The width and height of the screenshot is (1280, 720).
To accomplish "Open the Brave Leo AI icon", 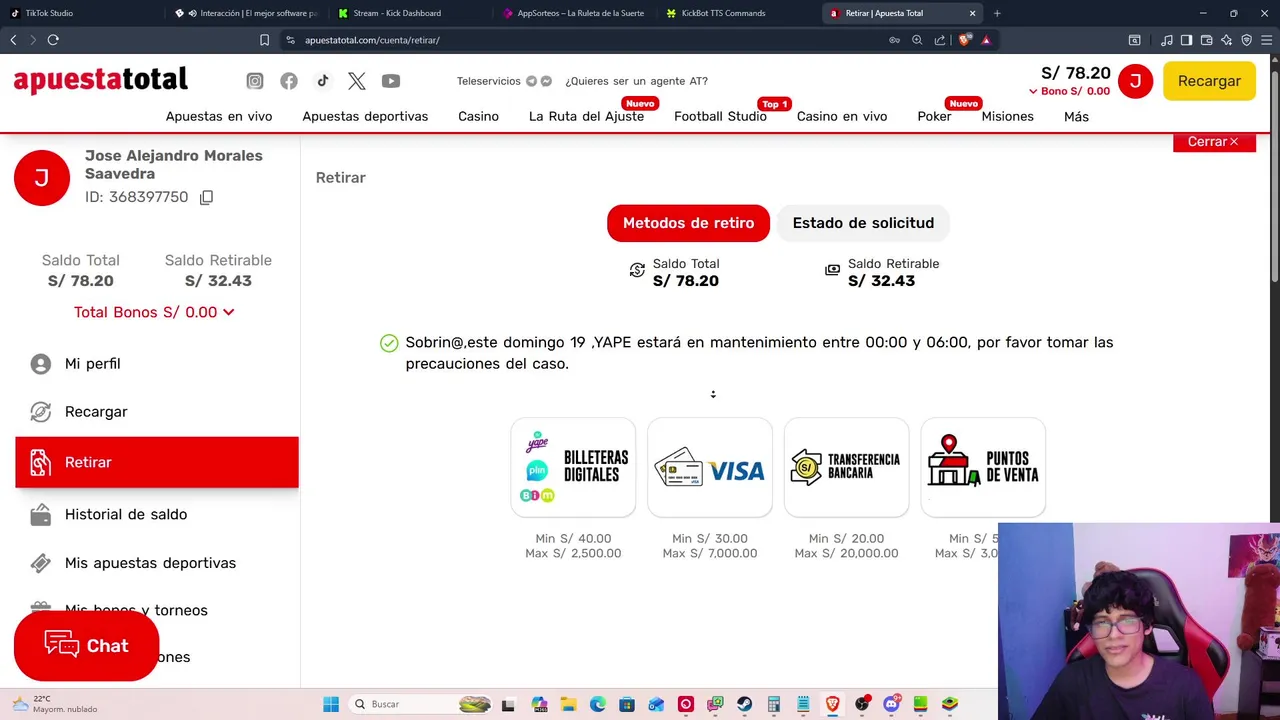I will 1227,40.
